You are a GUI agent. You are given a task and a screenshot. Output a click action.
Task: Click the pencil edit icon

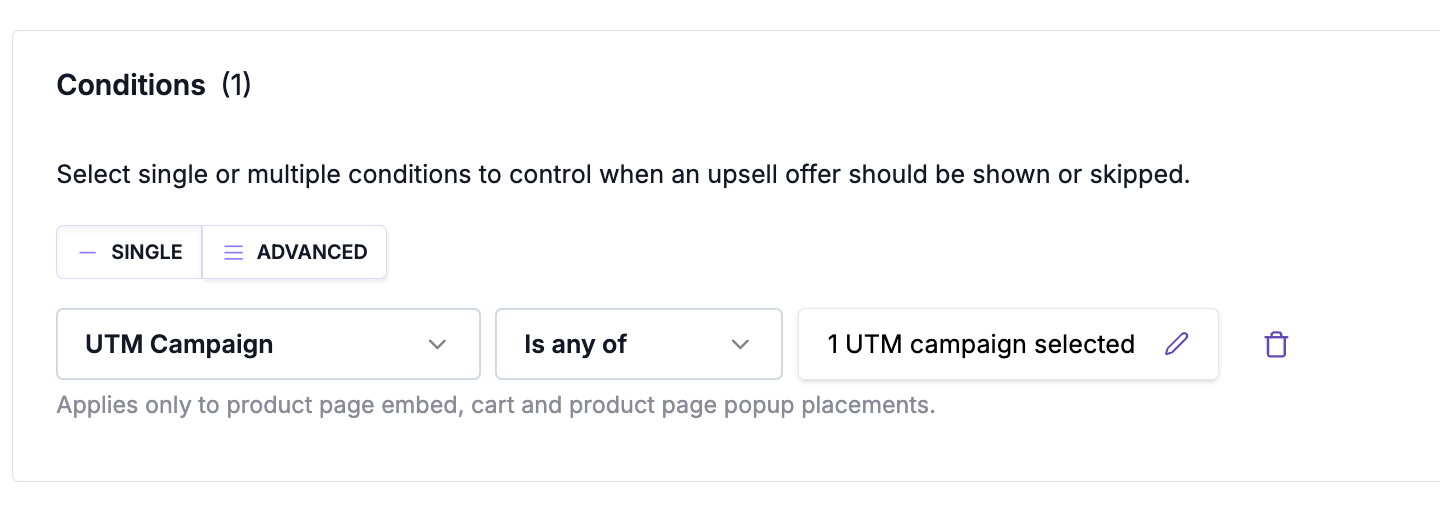[x=1177, y=344]
